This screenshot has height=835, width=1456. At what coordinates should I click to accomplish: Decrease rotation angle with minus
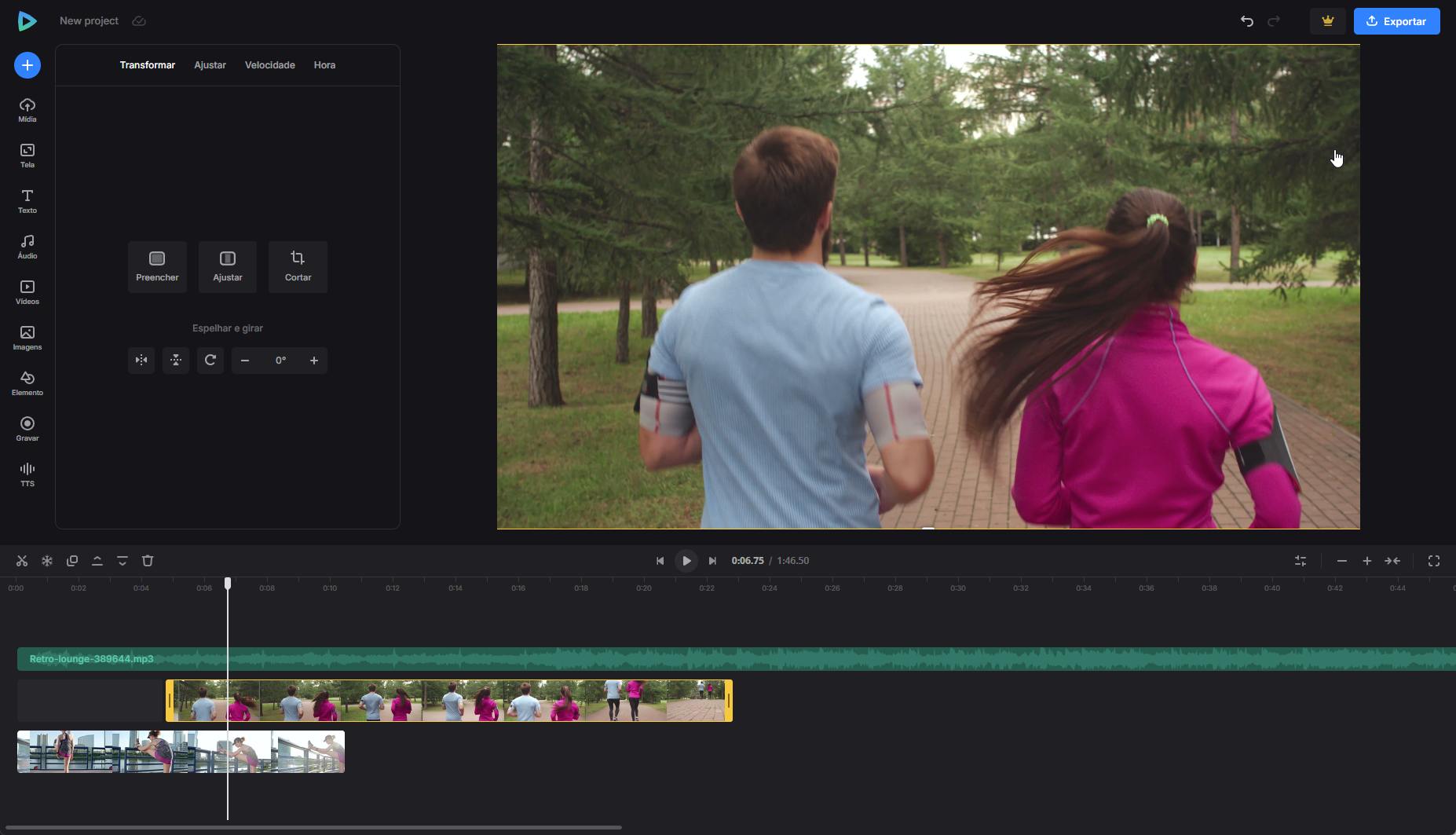tap(245, 361)
